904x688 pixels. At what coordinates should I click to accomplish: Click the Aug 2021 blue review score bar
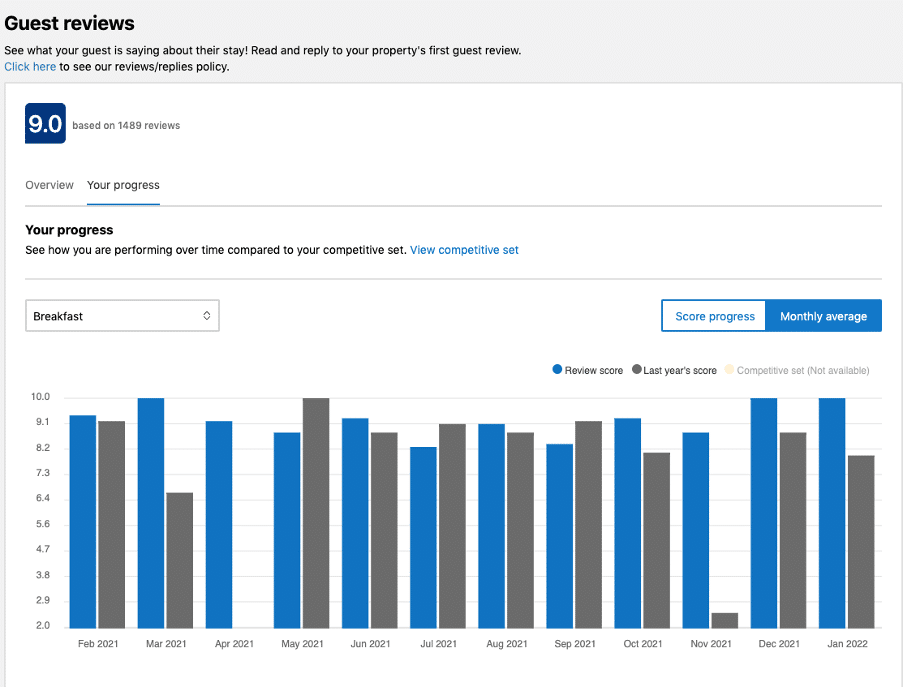click(491, 526)
